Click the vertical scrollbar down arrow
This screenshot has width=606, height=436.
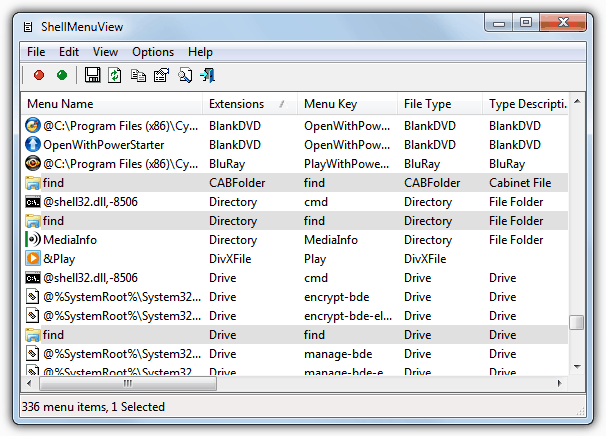577,367
